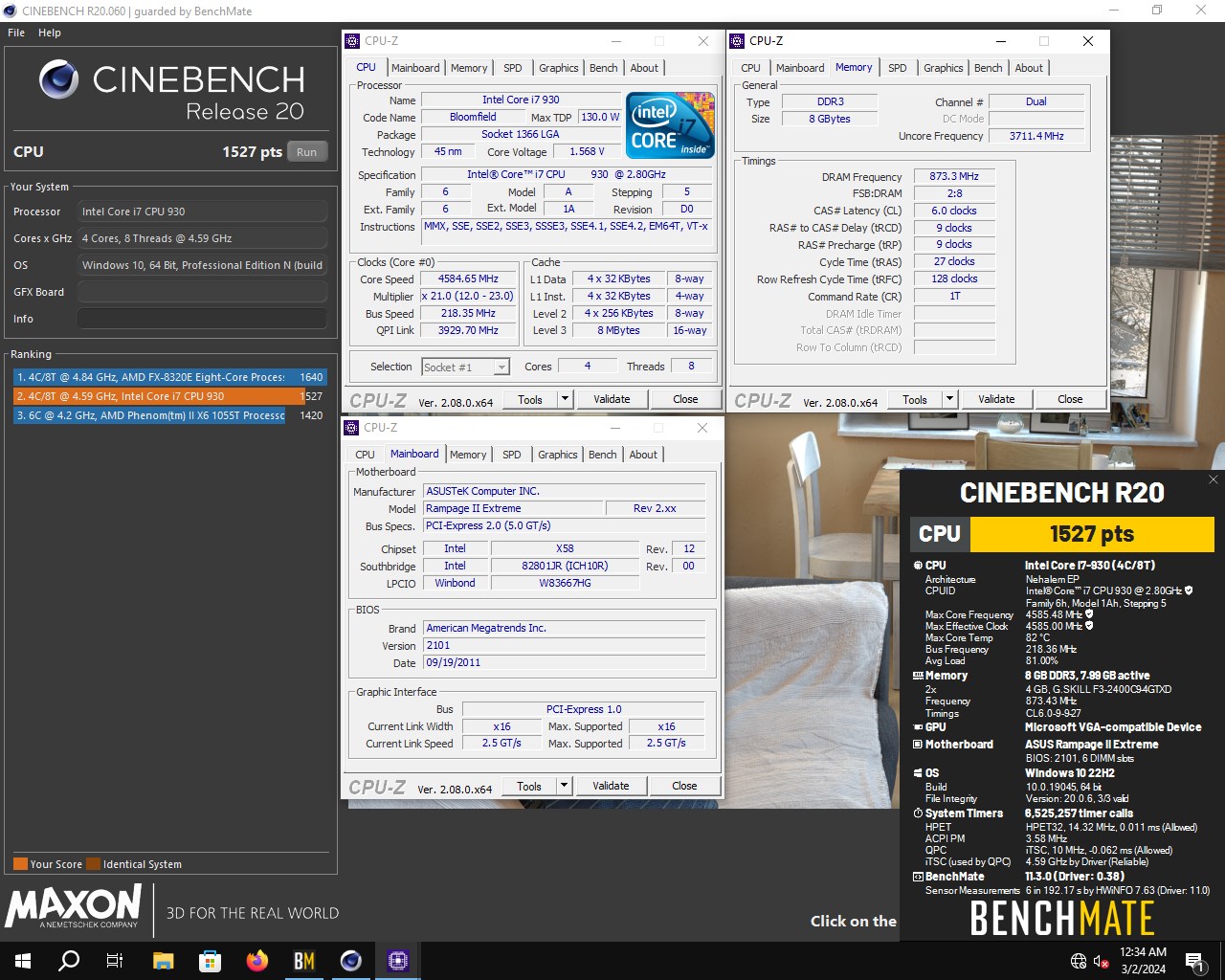Viewport: 1225px width, 980px height.
Task: Click Uncore Frequency value 3711.4 MHz
Action: pos(1036,136)
